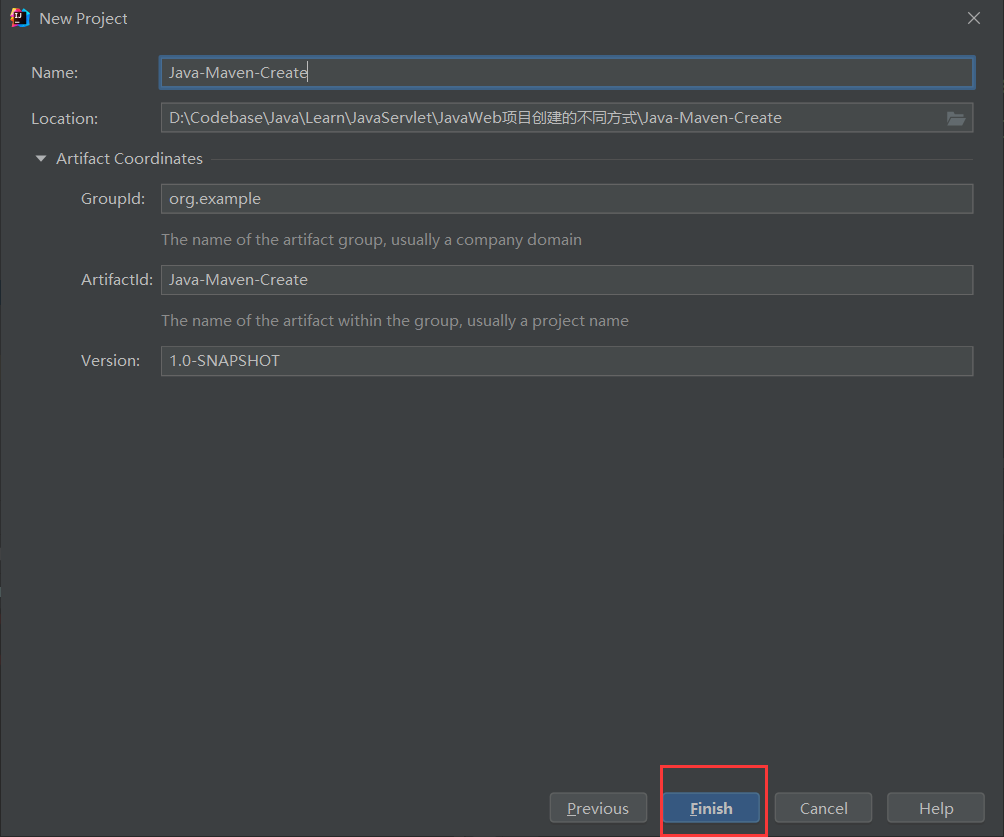Click the project name hint under ArtifactId
The image size is (1004, 837).
click(395, 321)
